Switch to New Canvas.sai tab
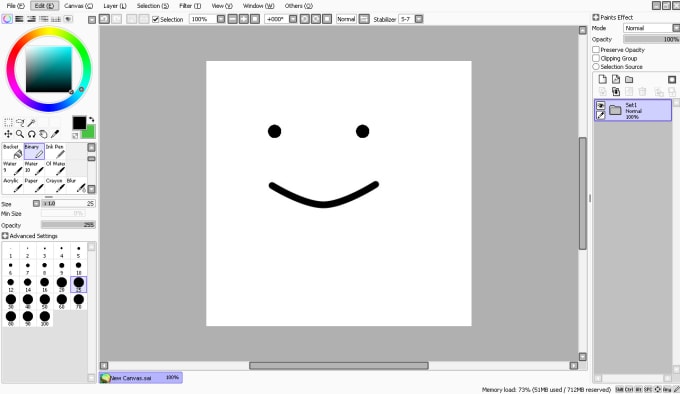 141,378
